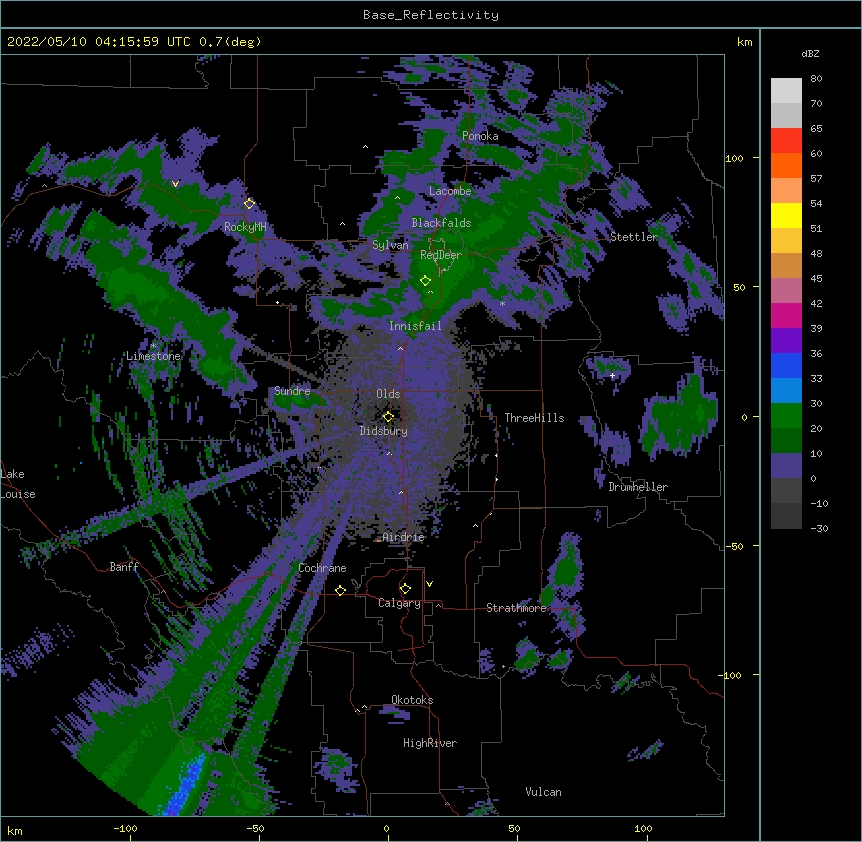The height and width of the screenshot is (842, 862).
Task: Click the RockyMH label
Action: tap(245, 227)
